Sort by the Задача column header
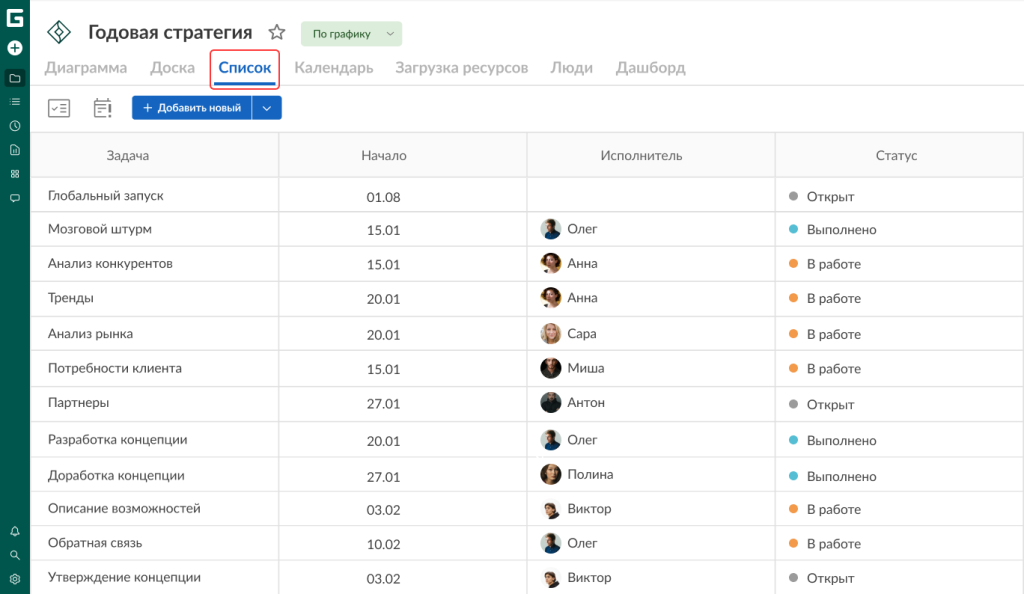 coord(128,155)
